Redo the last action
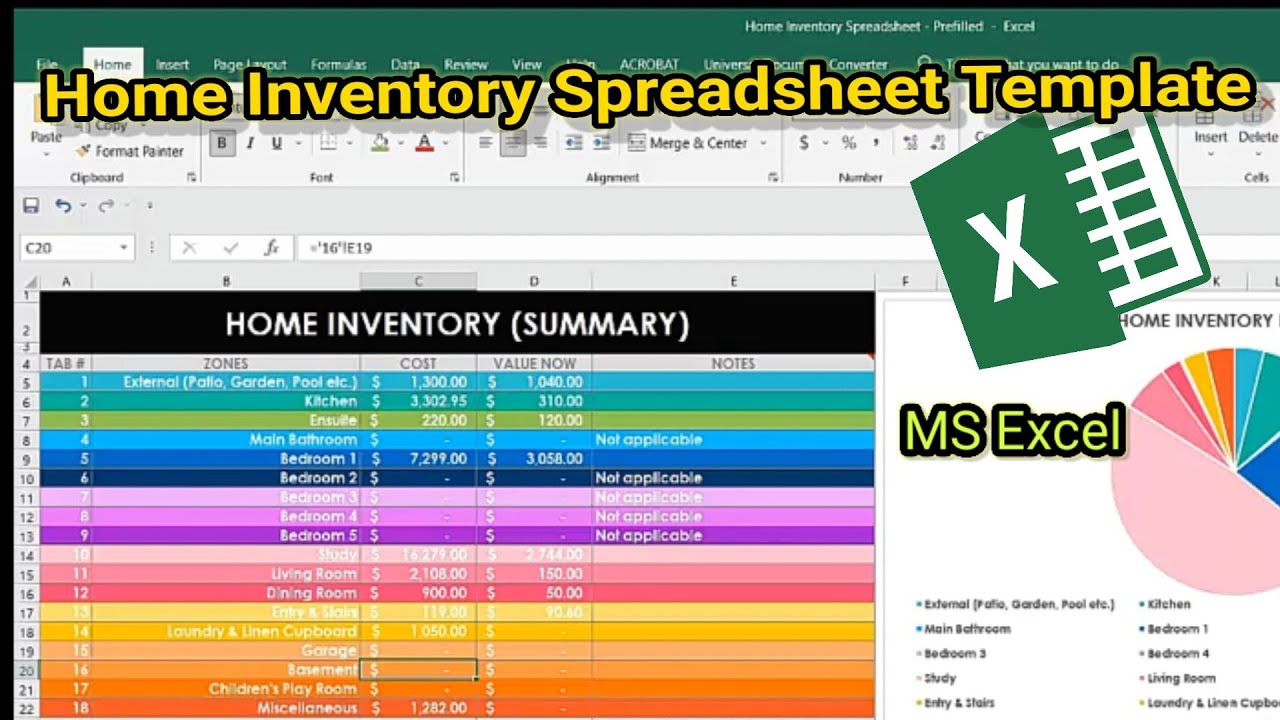The image size is (1280, 720). (106, 206)
